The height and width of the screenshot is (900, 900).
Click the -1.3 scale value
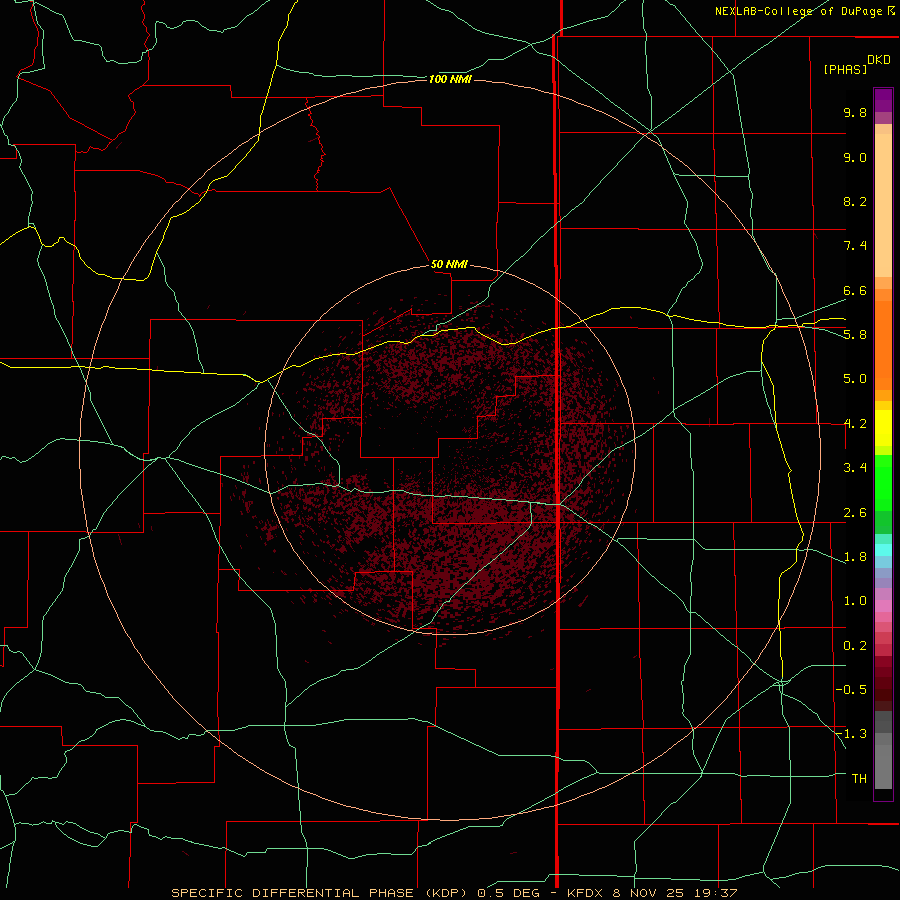point(851,734)
